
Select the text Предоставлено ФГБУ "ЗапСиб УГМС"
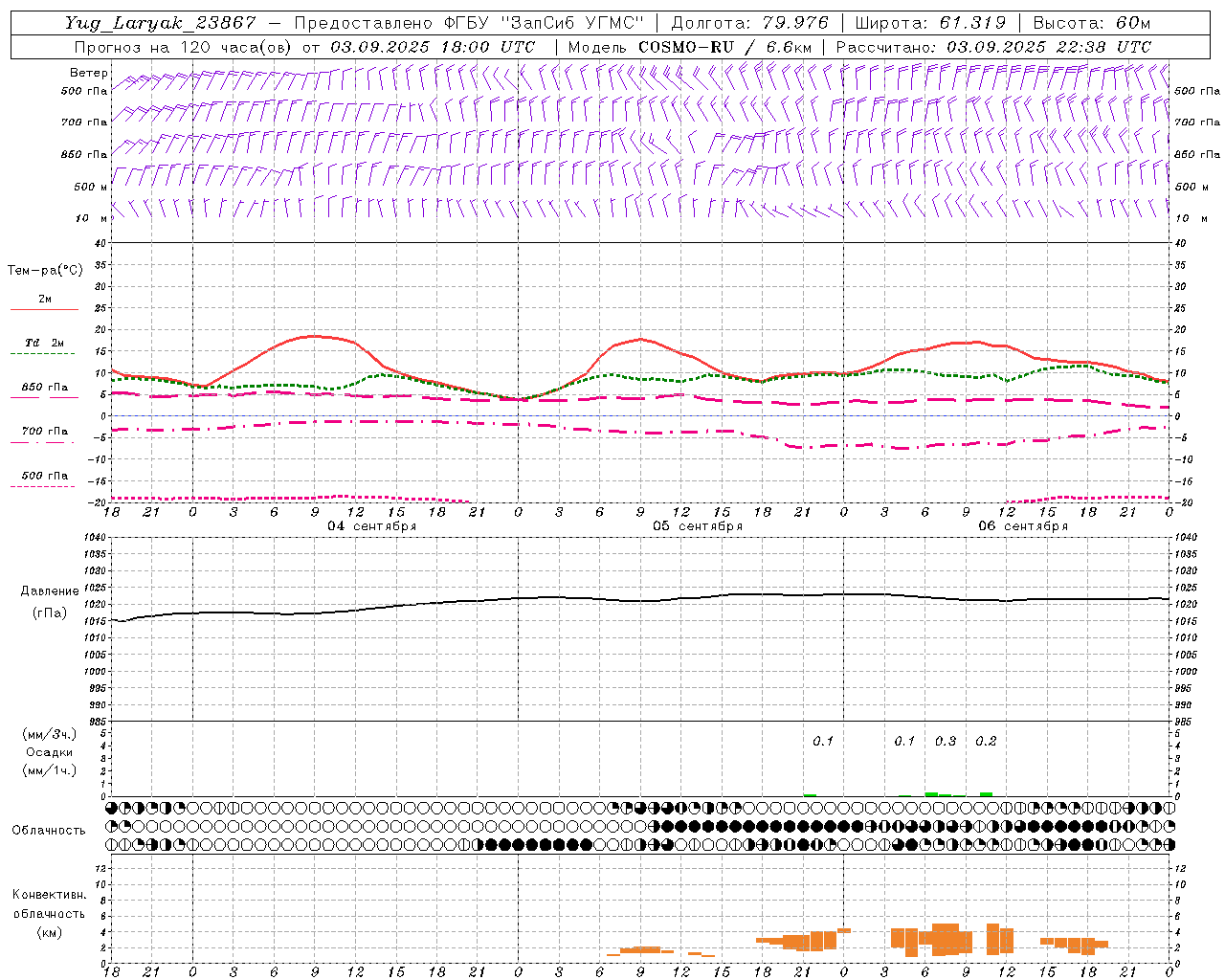click(x=469, y=24)
